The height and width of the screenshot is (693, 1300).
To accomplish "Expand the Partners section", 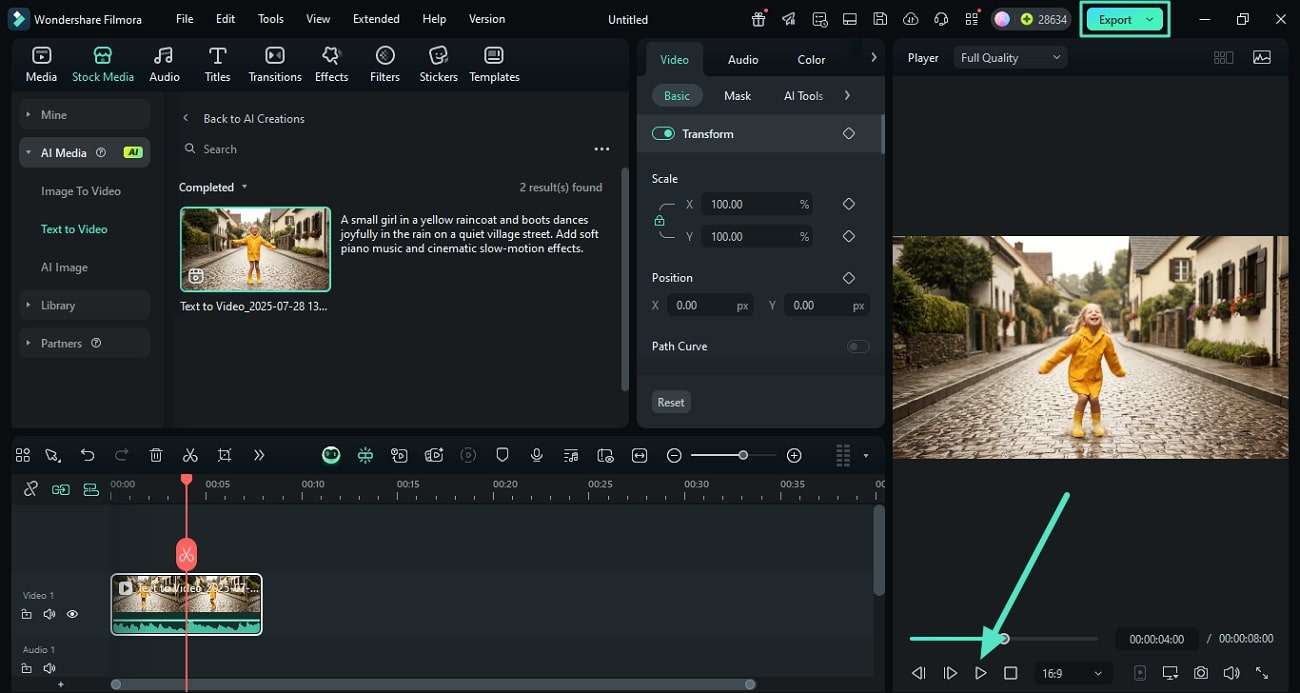I will [x=84, y=343].
